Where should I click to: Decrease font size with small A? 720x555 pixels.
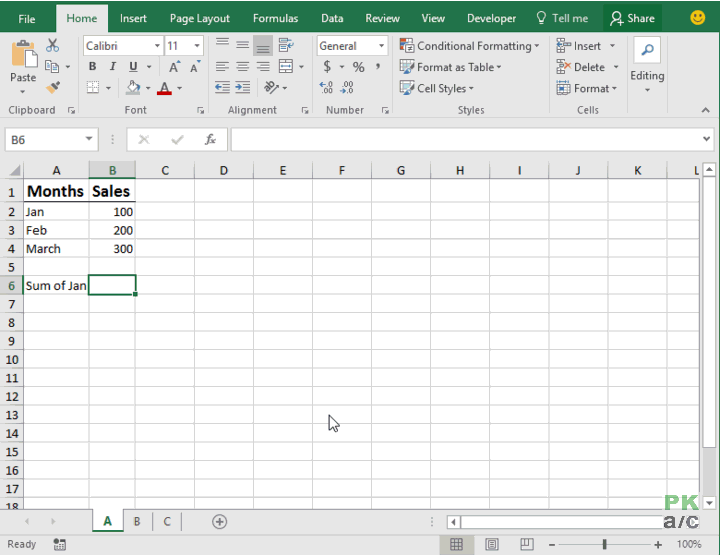coord(195,67)
